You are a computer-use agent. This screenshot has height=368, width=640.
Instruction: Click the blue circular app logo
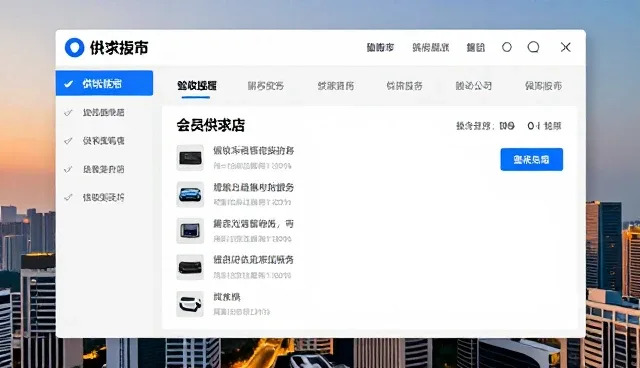coord(74,48)
